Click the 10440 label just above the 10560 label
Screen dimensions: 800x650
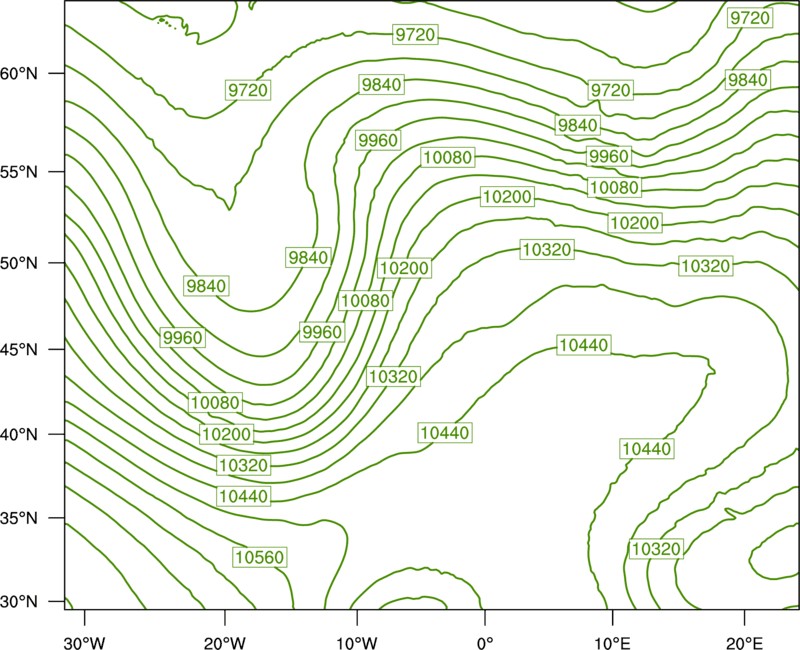pyautogui.click(x=243, y=496)
